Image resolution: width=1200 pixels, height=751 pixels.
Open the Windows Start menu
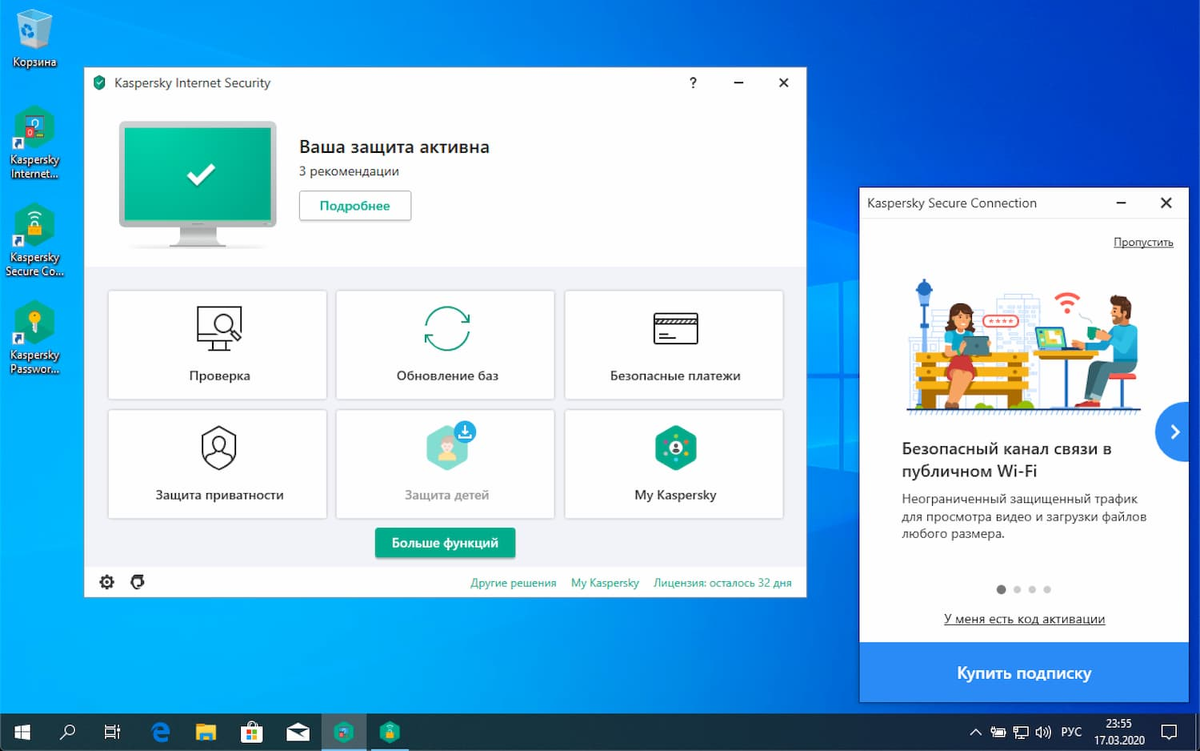coord(22,732)
